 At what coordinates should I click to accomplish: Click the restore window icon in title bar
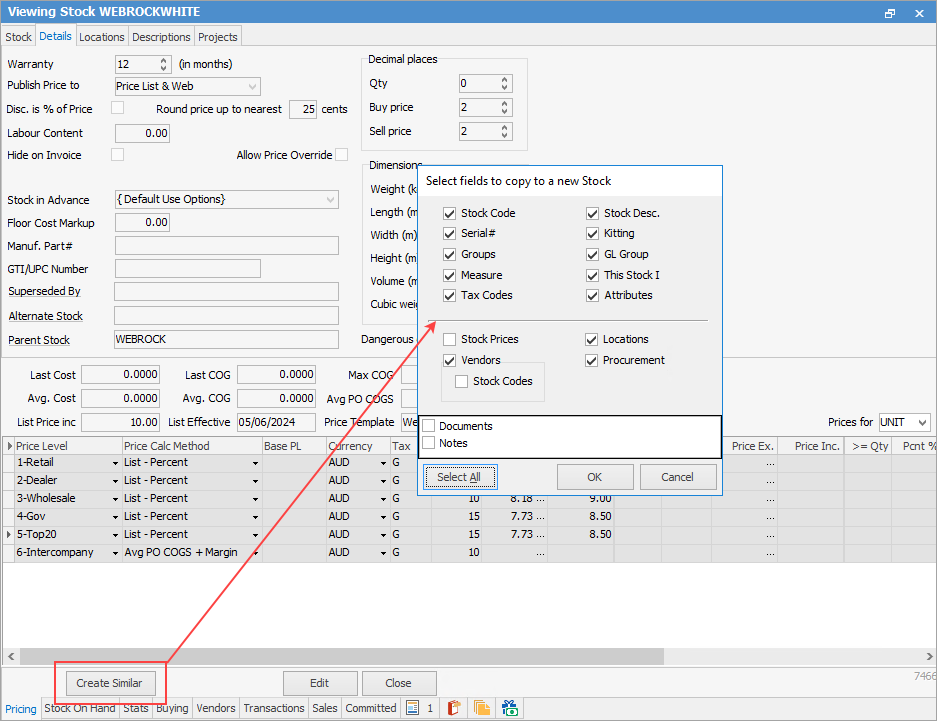(x=890, y=12)
